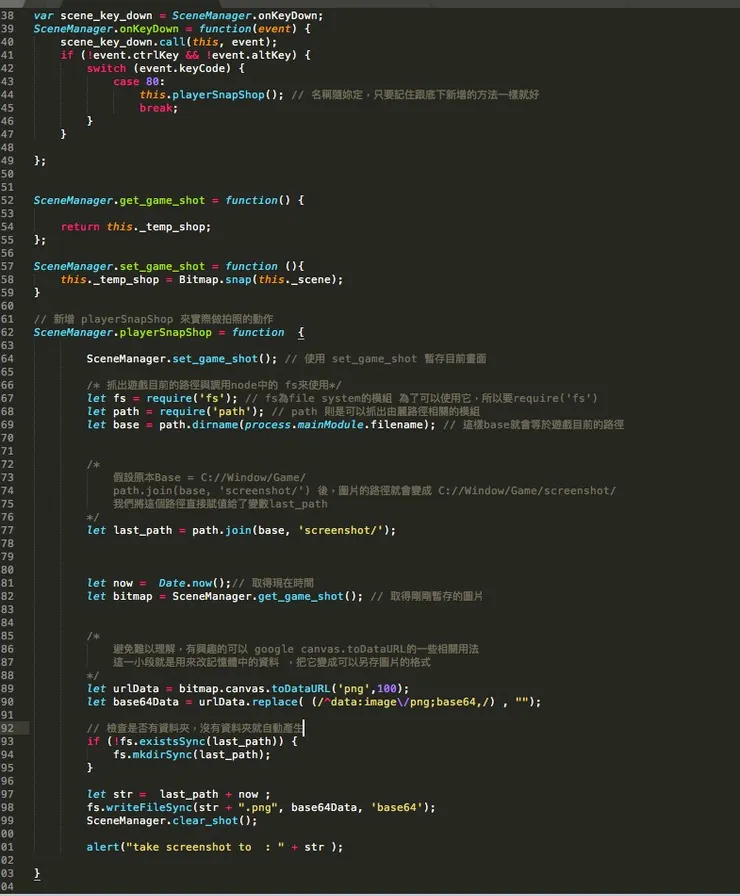The width and height of the screenshot is (740, 896).
Task: Click line number 62 in the gutter
Action: [8, 332]
